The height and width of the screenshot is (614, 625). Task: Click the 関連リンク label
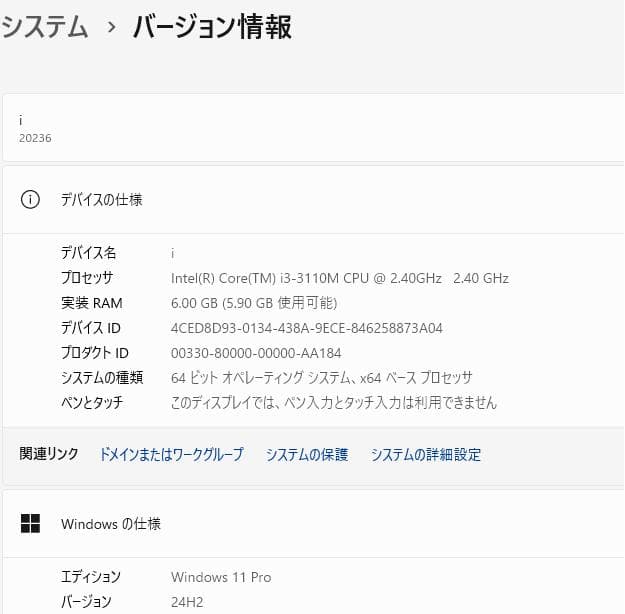tap(49, 454)
